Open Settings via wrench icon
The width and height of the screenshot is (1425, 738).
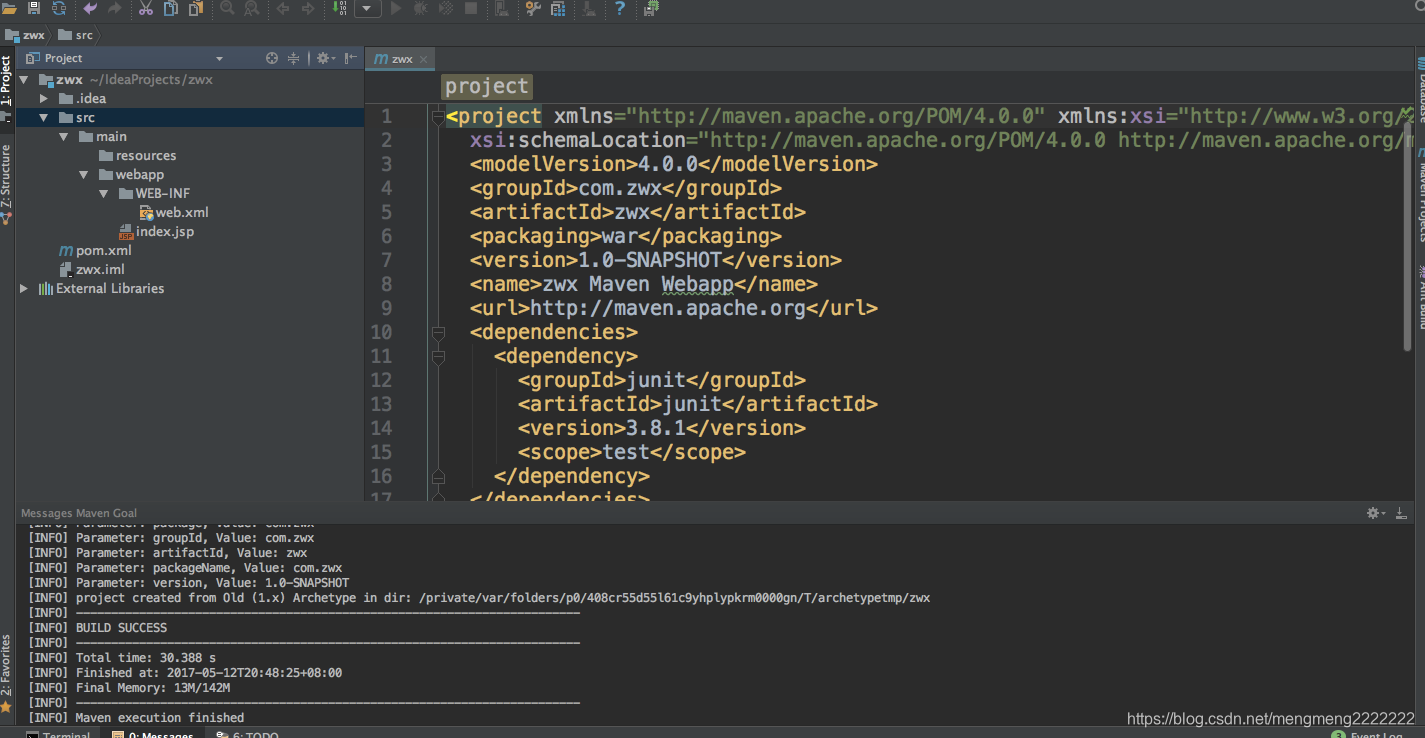point(533,8)
